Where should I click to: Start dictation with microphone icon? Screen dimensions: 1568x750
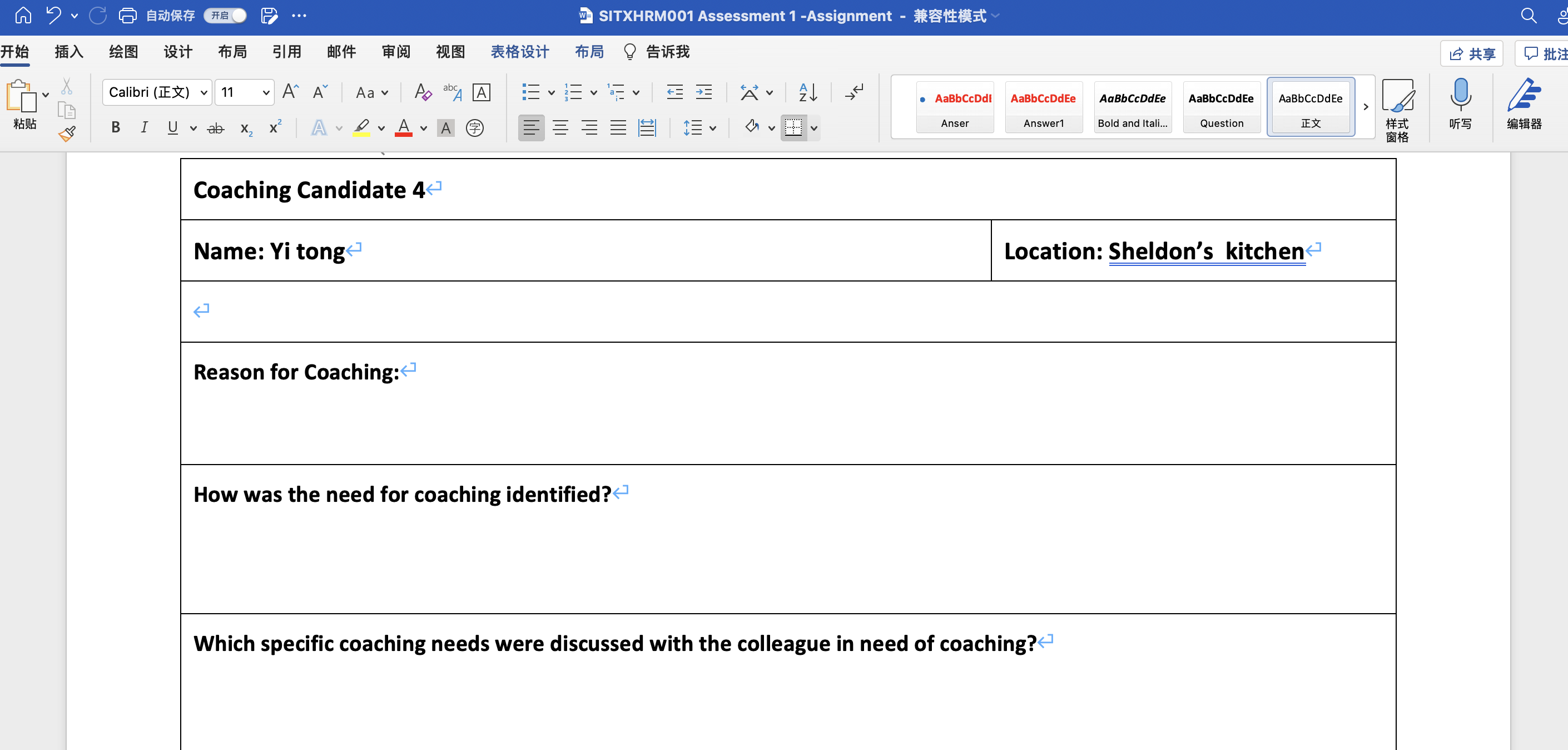pyautogui.click(x=1460, y=103)
